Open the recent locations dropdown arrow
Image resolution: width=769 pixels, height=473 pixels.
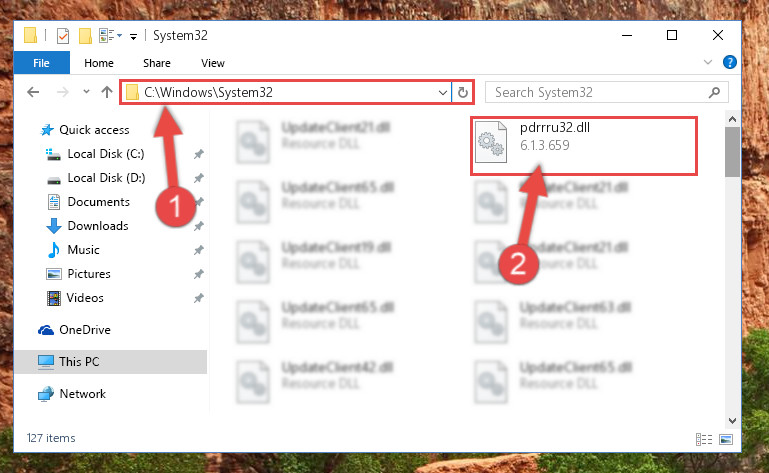coord(86,92)
